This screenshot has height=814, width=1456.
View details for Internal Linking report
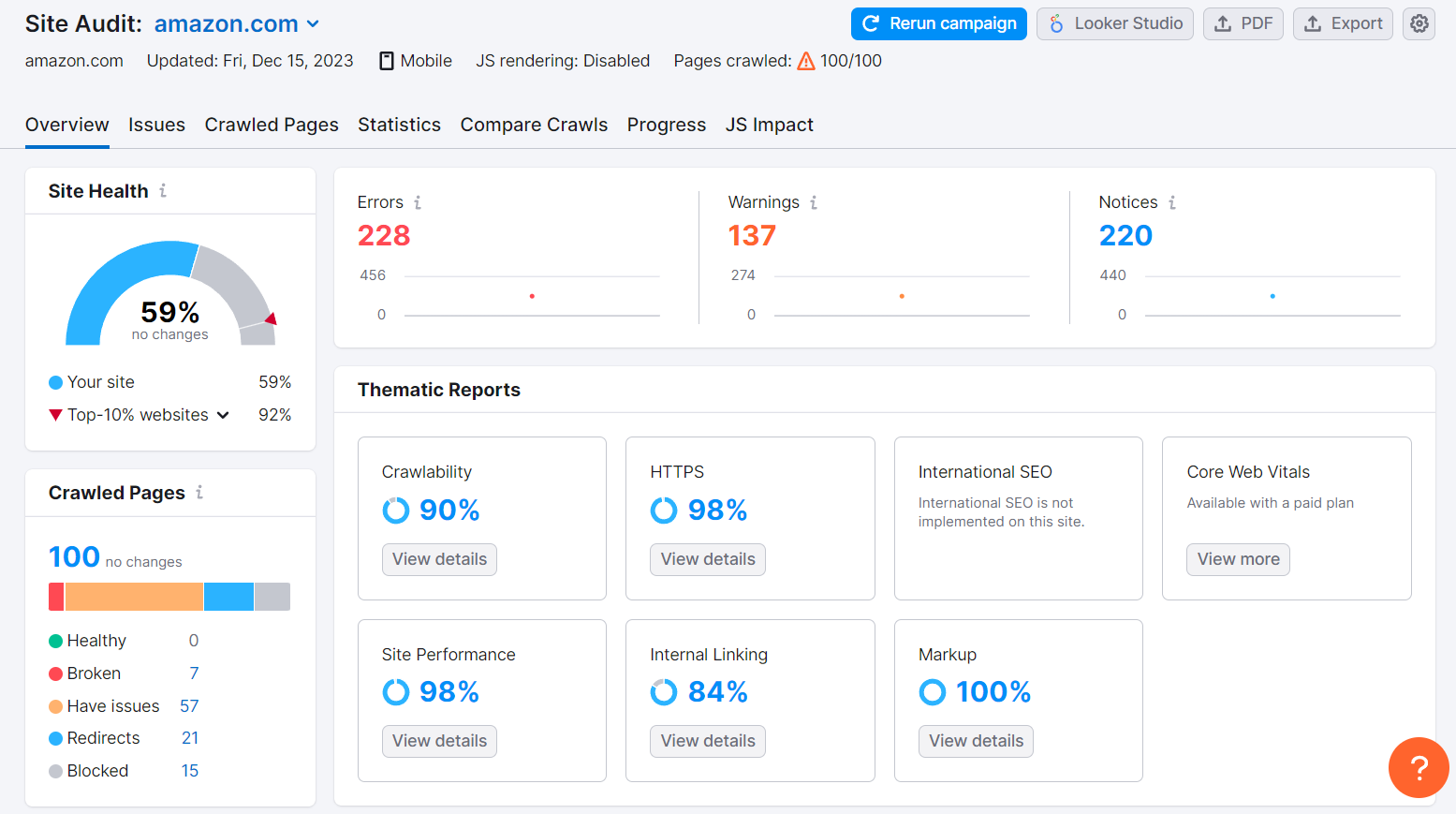pyautogui.click(x=708, y=741)
